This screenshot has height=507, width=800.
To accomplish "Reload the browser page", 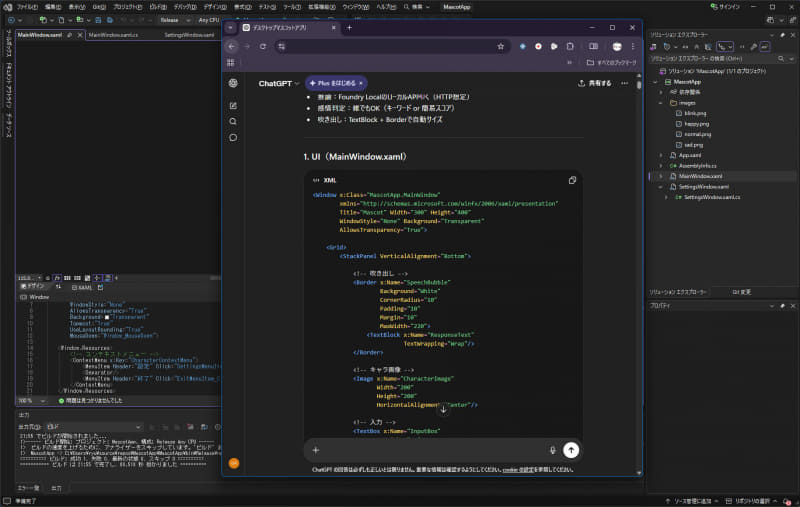I will point(263,46).
